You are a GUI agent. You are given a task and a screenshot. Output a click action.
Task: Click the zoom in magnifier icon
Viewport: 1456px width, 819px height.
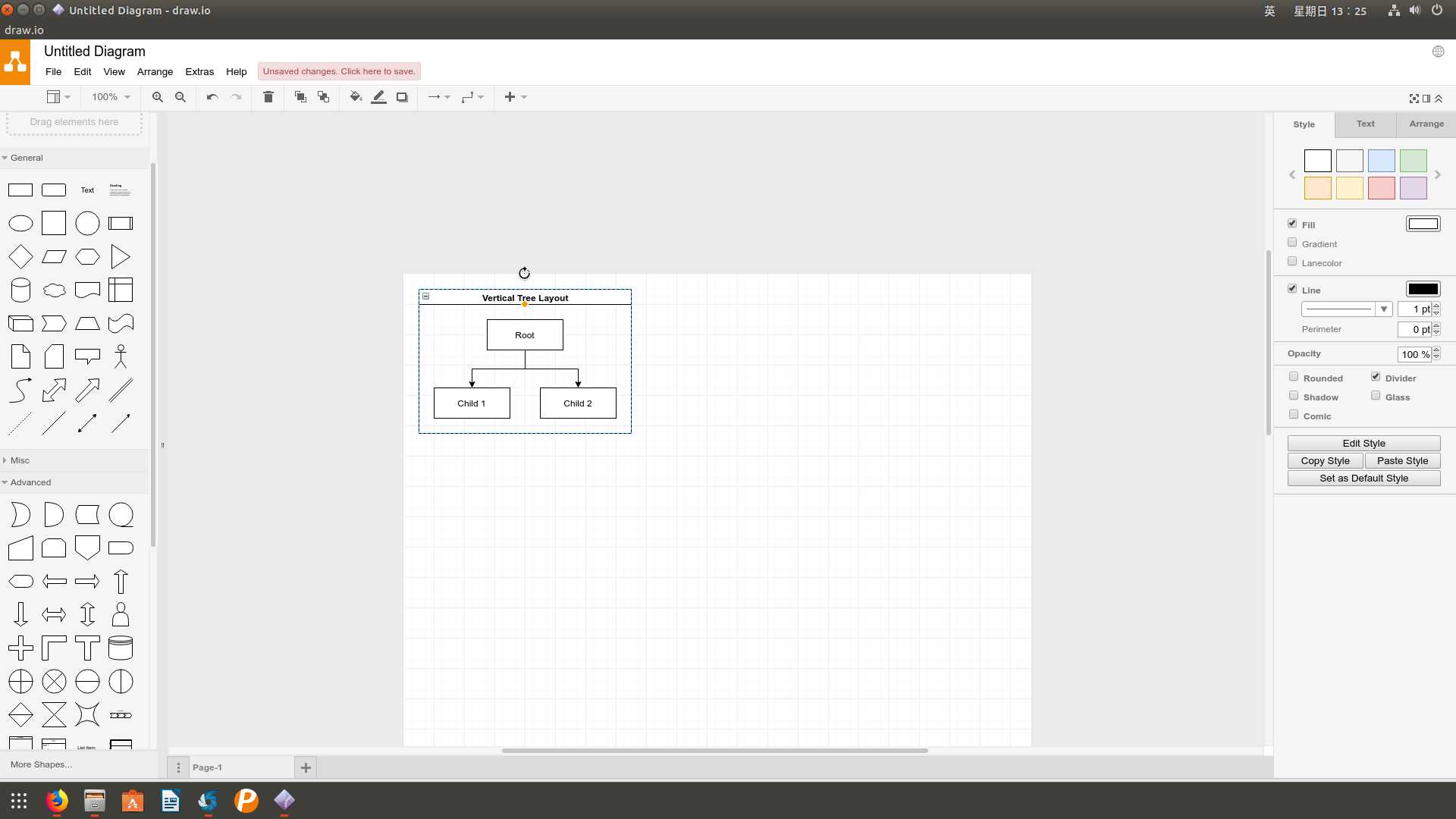tap(157, 97)
